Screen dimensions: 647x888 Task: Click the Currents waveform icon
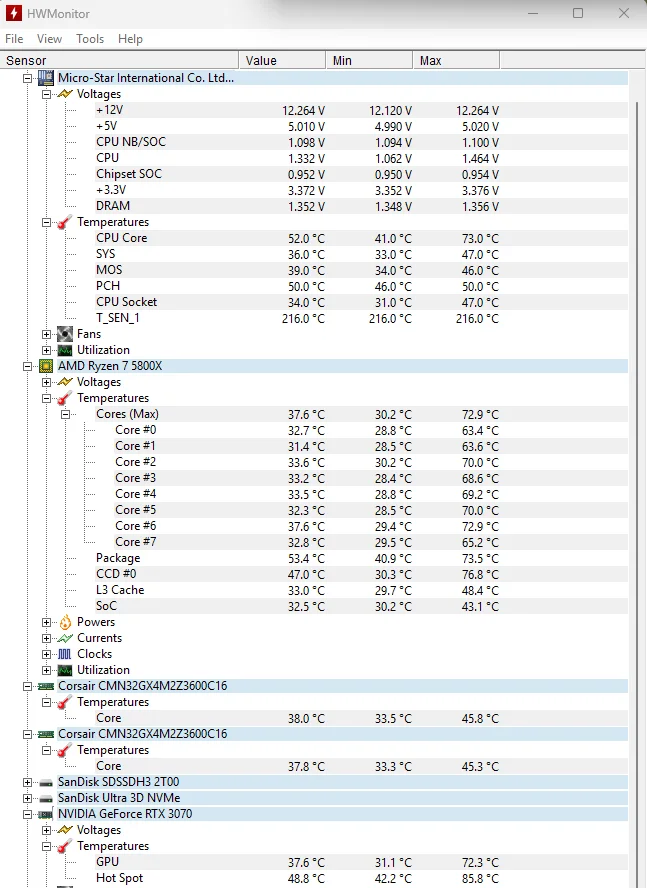[x=65, y=638]
